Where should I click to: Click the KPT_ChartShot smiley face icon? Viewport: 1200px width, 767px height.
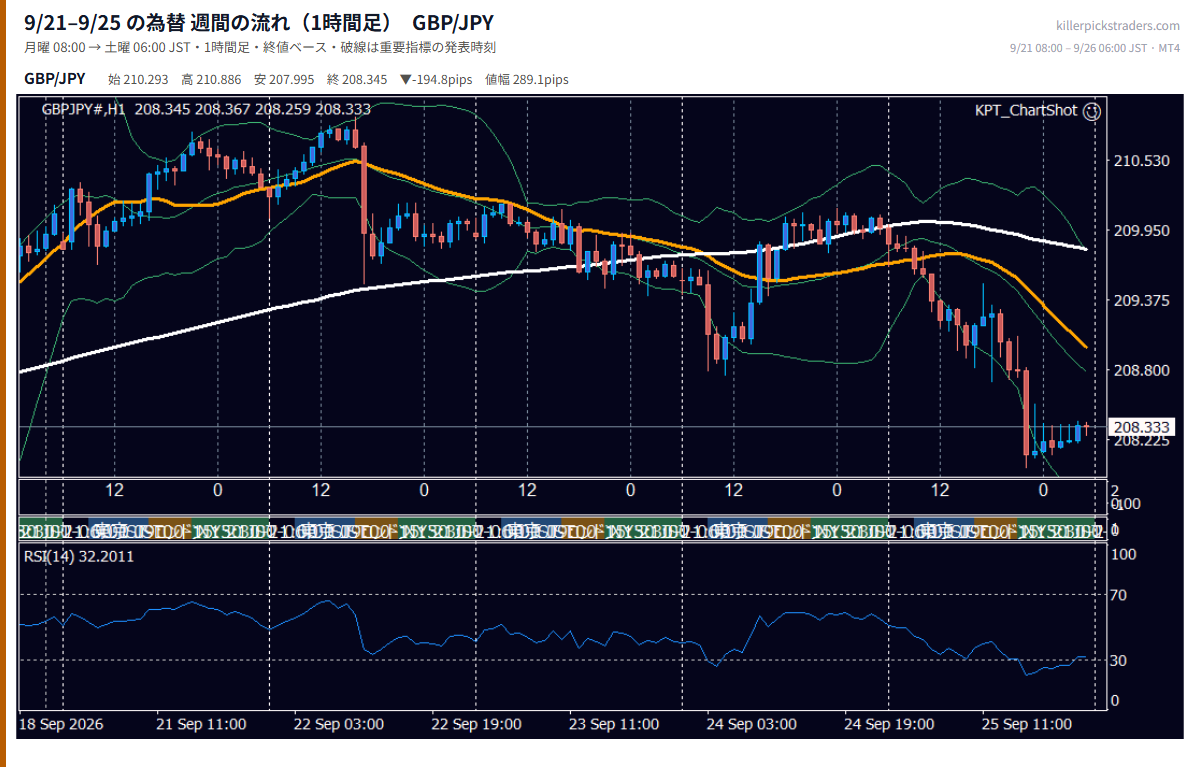click(1092, 111)
